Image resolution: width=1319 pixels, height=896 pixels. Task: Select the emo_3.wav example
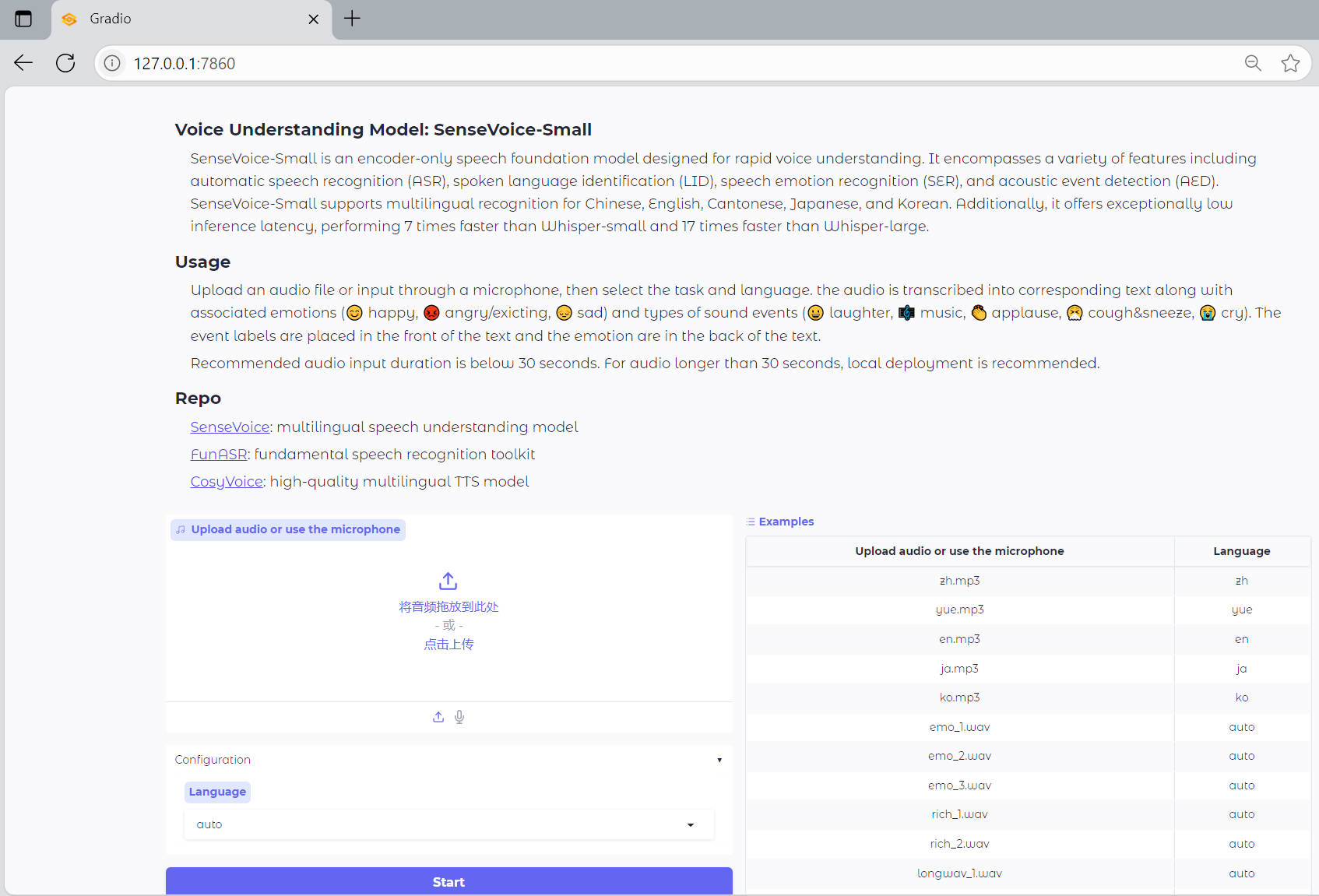[959, 785]
